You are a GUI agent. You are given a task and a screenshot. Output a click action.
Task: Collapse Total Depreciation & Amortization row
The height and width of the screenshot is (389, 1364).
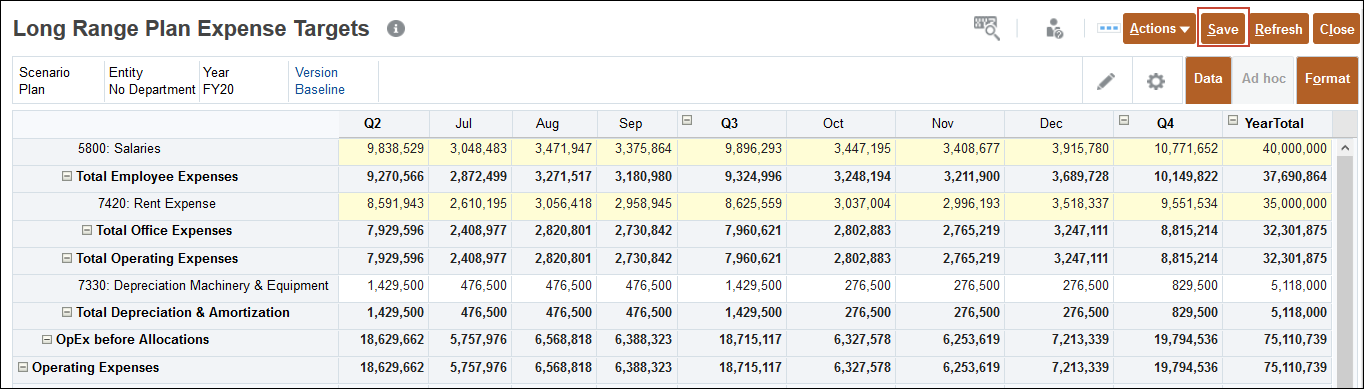[67, 313]
